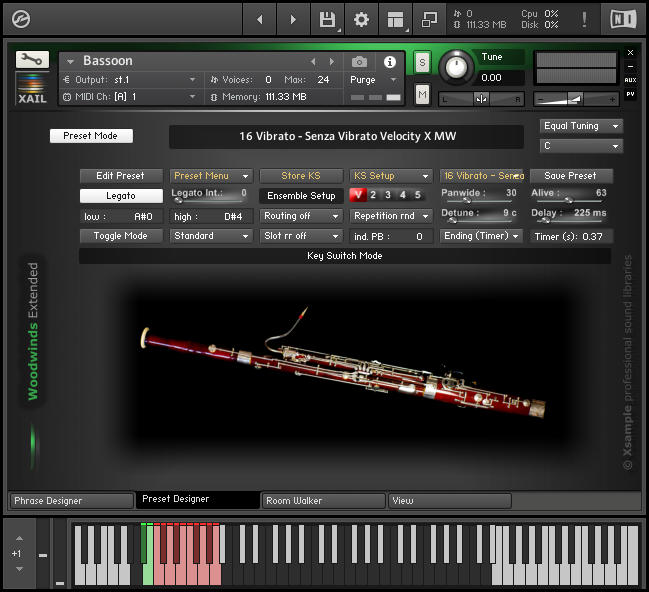The width and height of the screenshot is (649, 592).
Task: Switch to Preset Designer tab
Action: pos(197,499)
